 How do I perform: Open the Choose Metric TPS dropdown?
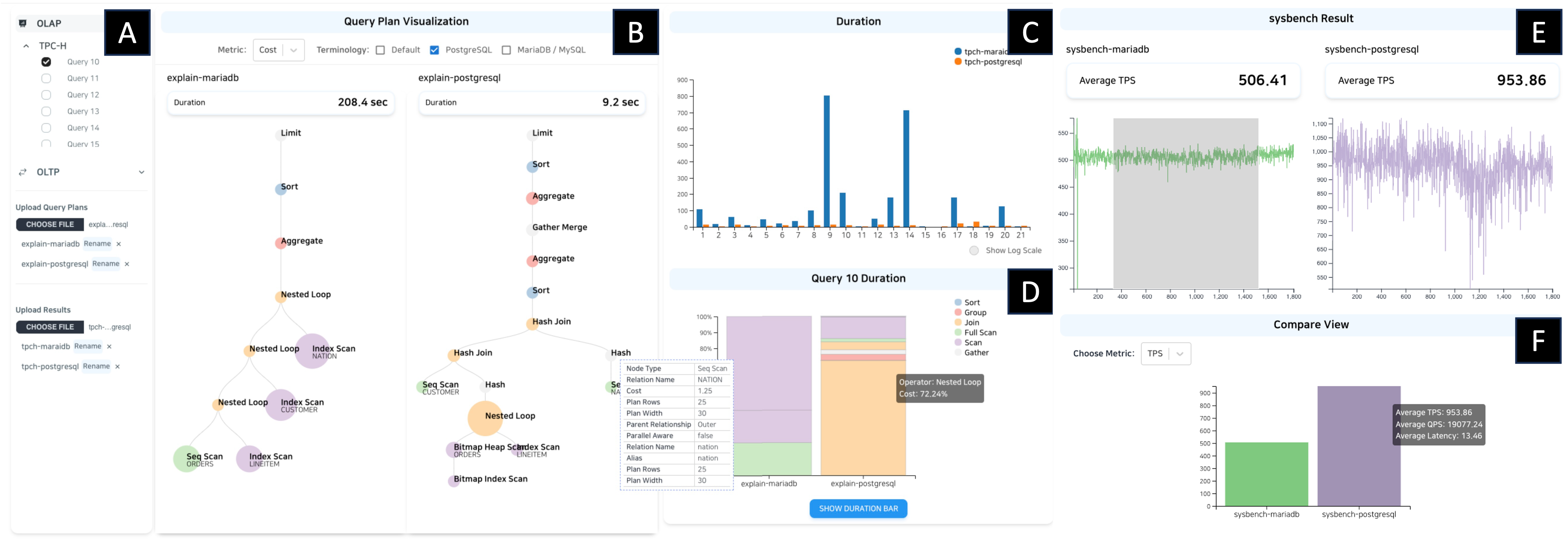click(1165, 353)
